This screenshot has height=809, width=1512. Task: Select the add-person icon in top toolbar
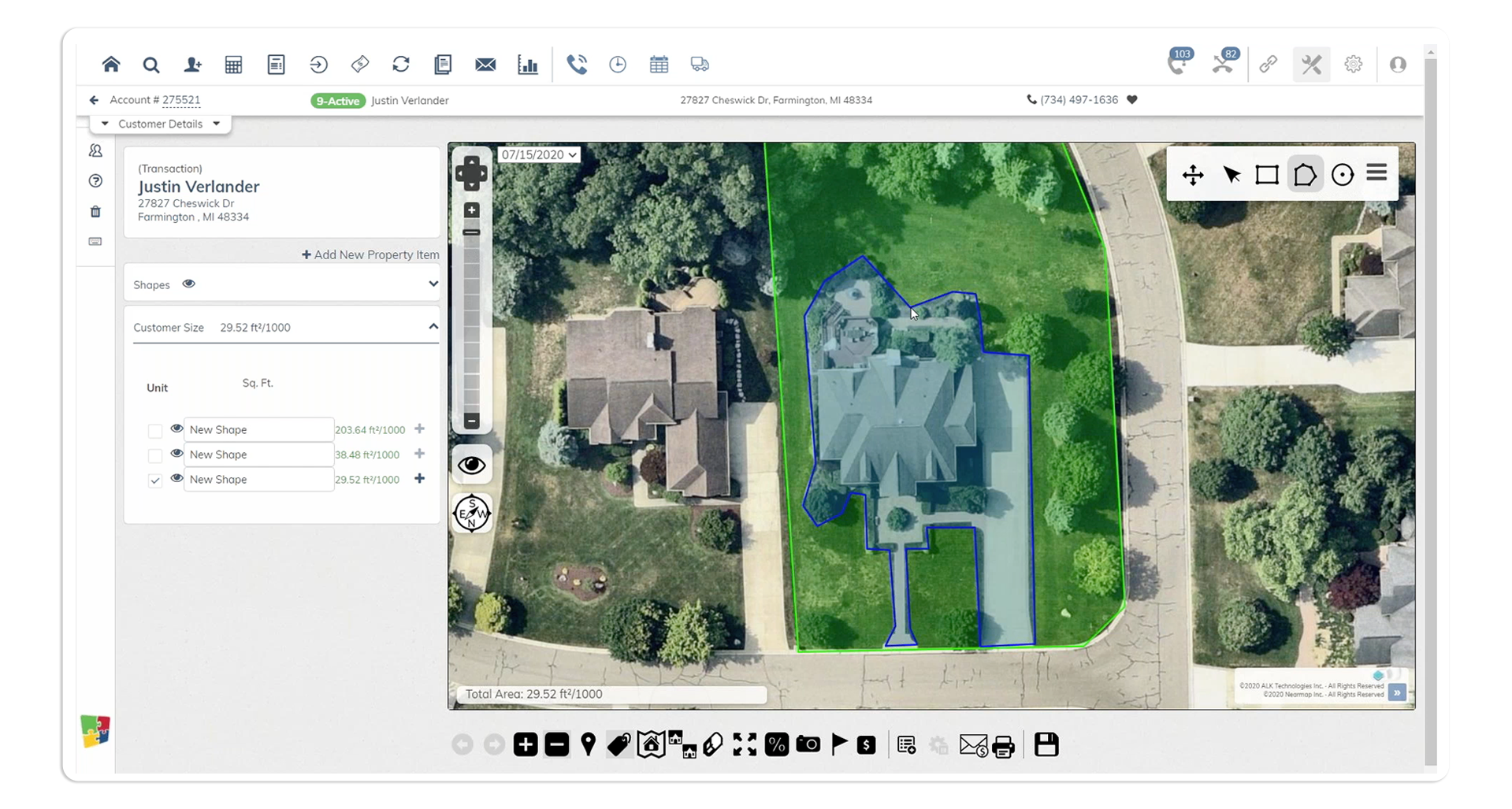(192, 65)
